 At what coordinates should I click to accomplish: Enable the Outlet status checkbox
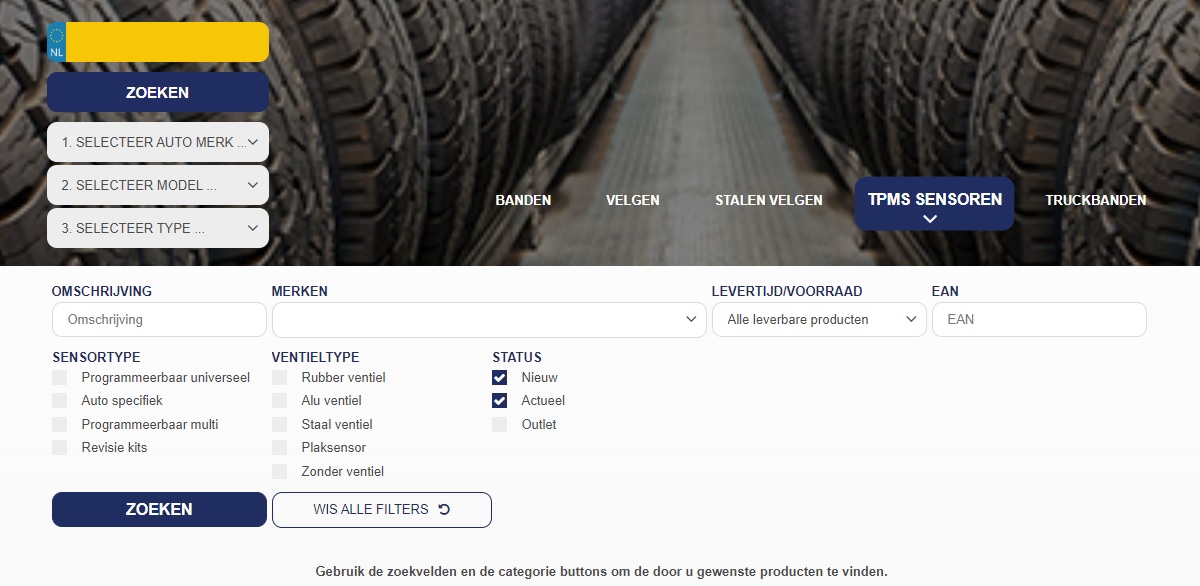(x=500, y=425)
